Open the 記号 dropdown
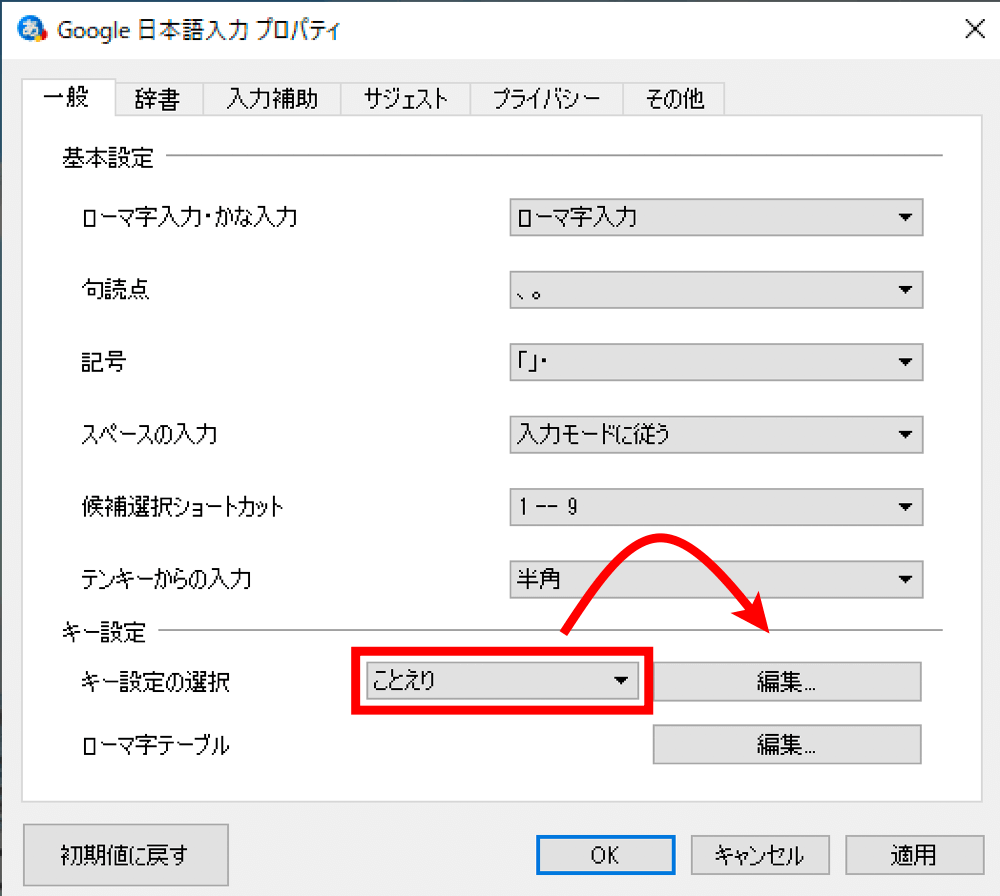1000x896 pixels. [x=716, y=362]
